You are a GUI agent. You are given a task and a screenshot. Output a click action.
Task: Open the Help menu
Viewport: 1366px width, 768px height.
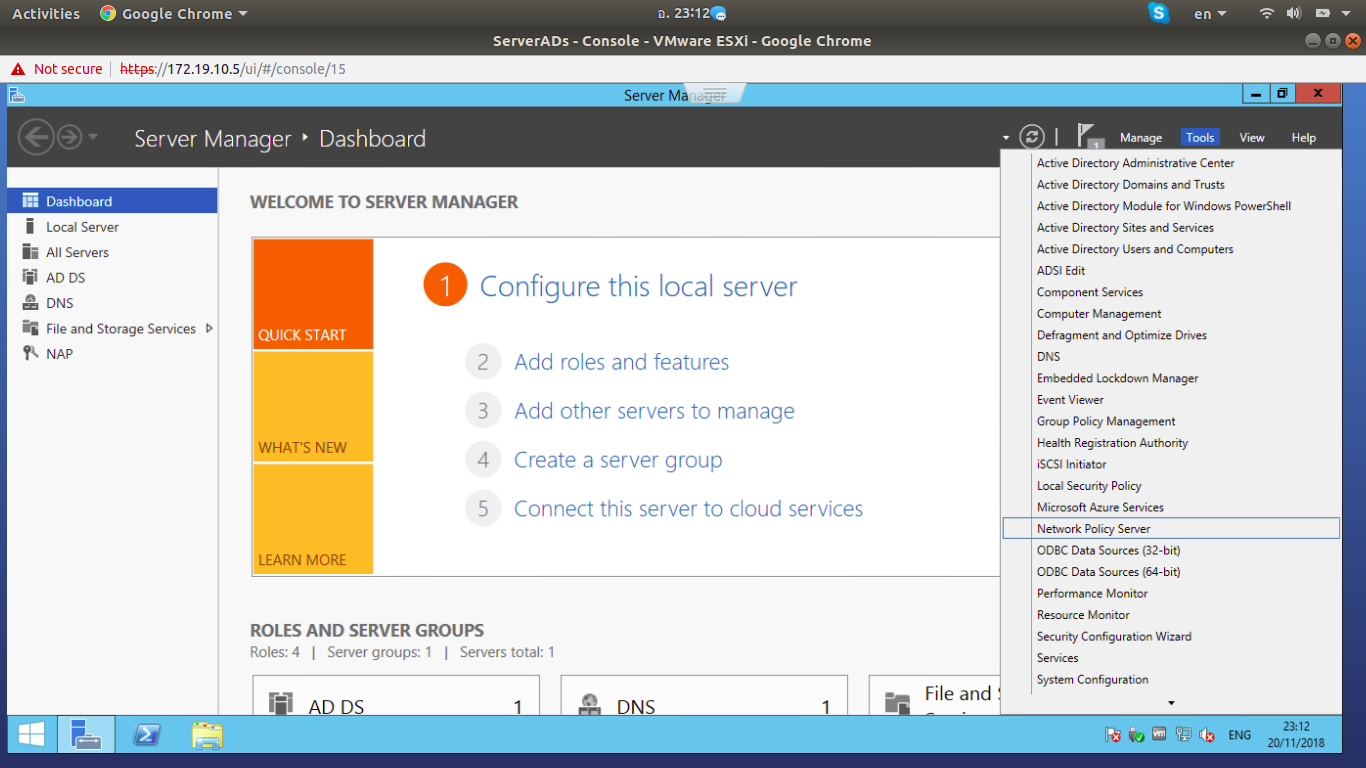[1304, 138]
